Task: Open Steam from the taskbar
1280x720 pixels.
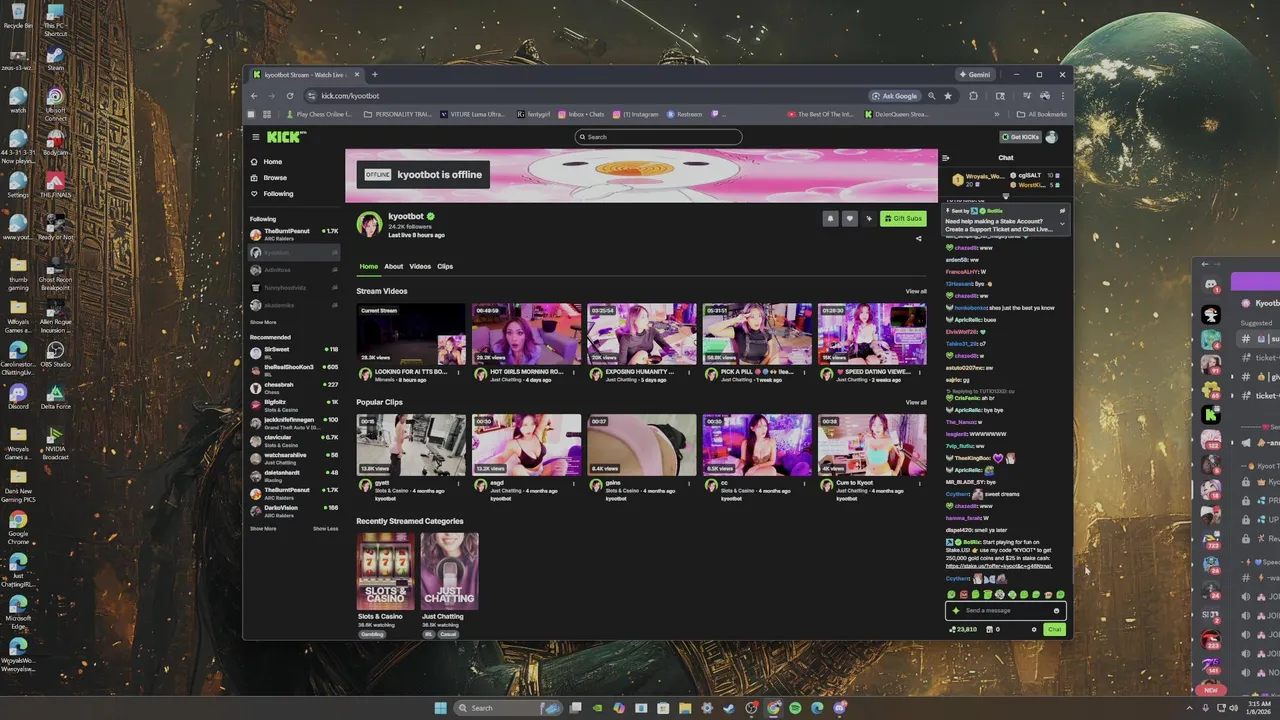Action: [729, 708]
